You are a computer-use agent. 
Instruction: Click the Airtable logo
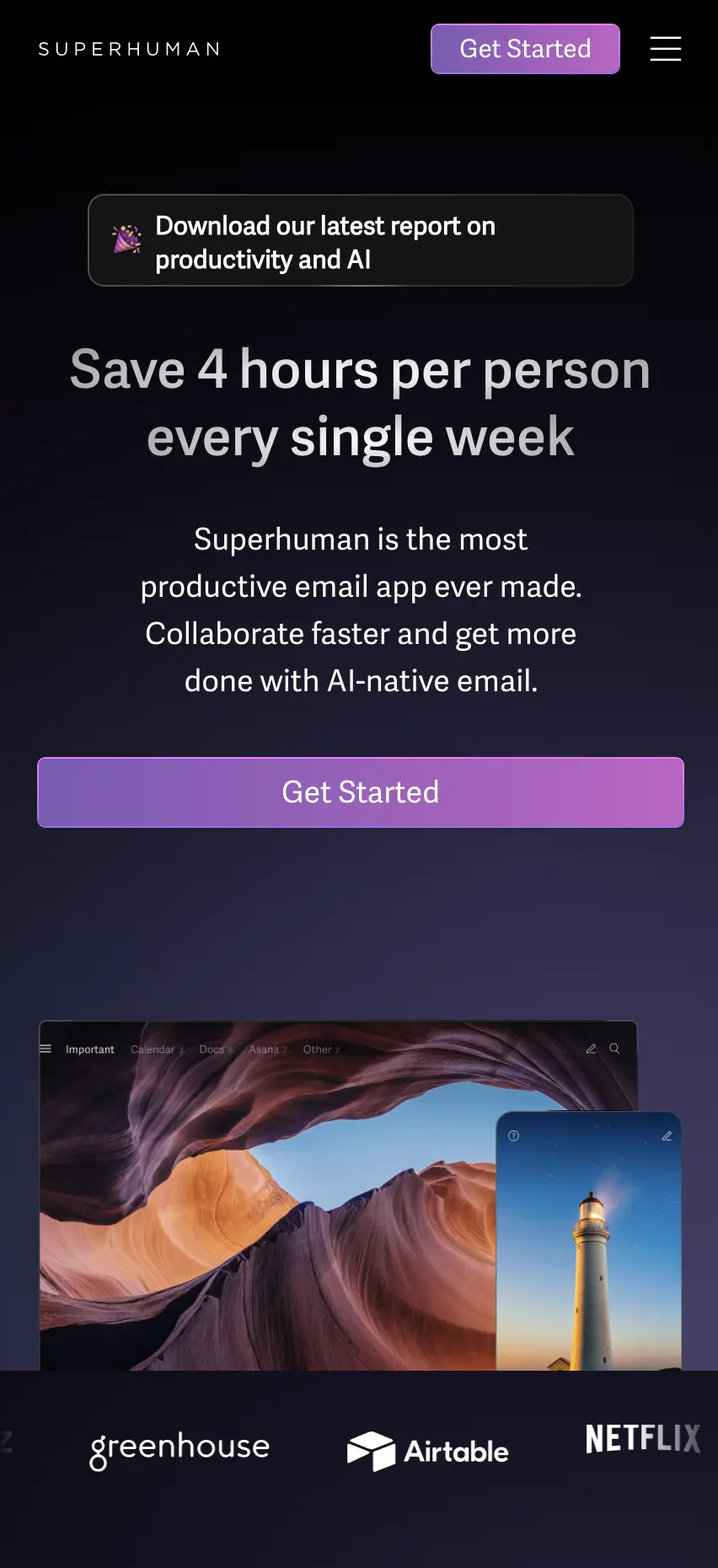coord(428,1451)
